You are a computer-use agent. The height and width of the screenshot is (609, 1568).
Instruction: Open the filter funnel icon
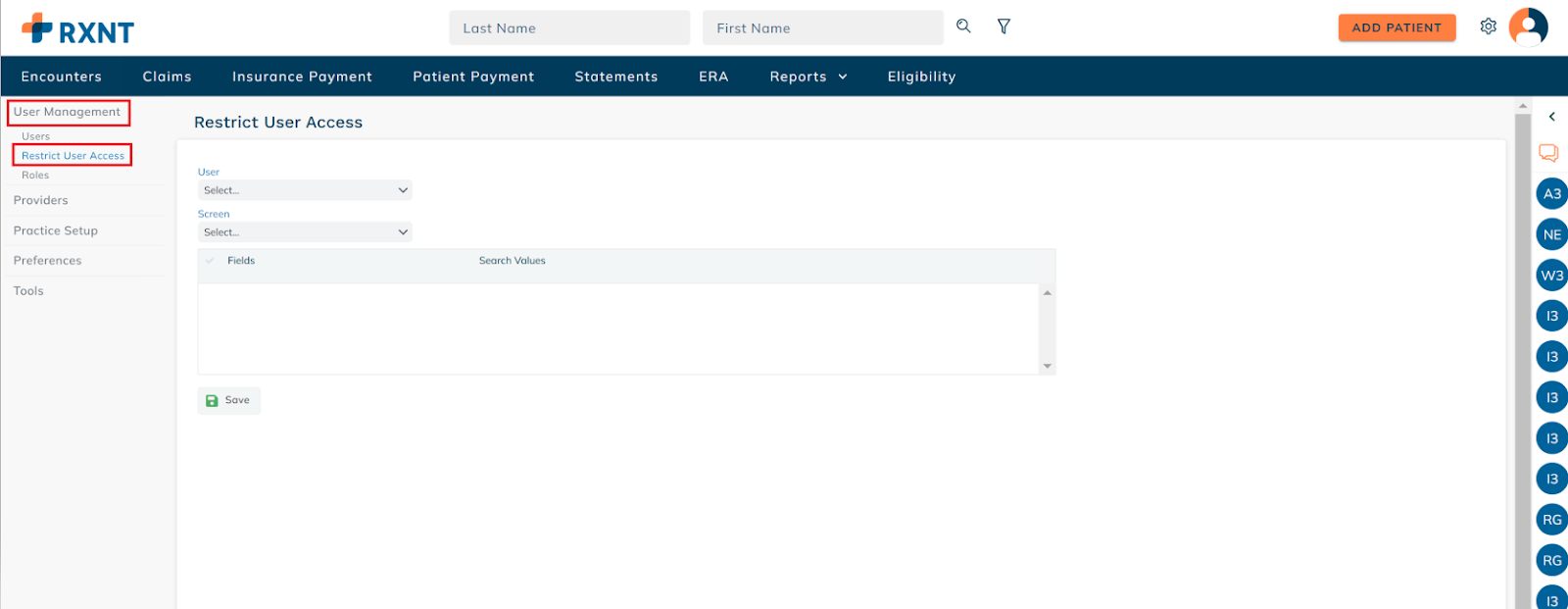(1004, 26)
